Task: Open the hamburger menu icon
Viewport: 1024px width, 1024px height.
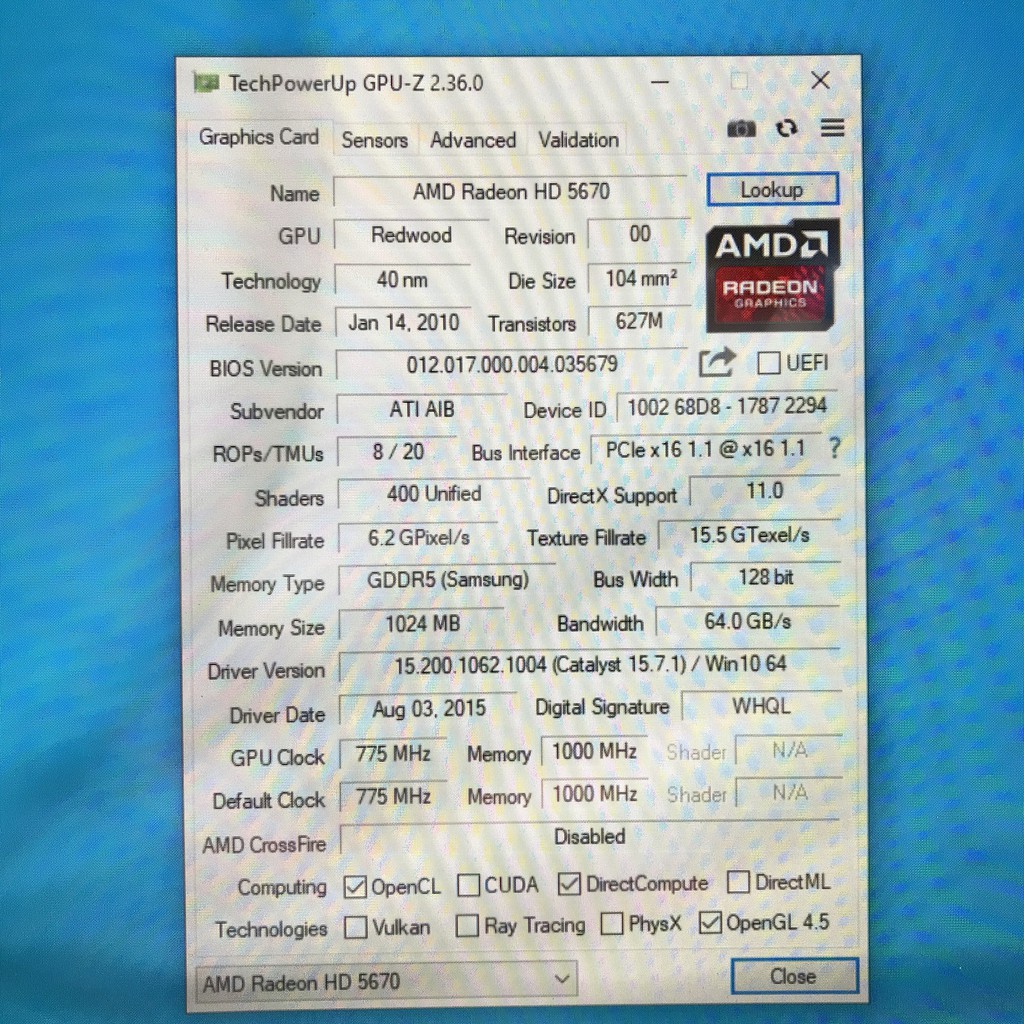Action: coord(832,127)
